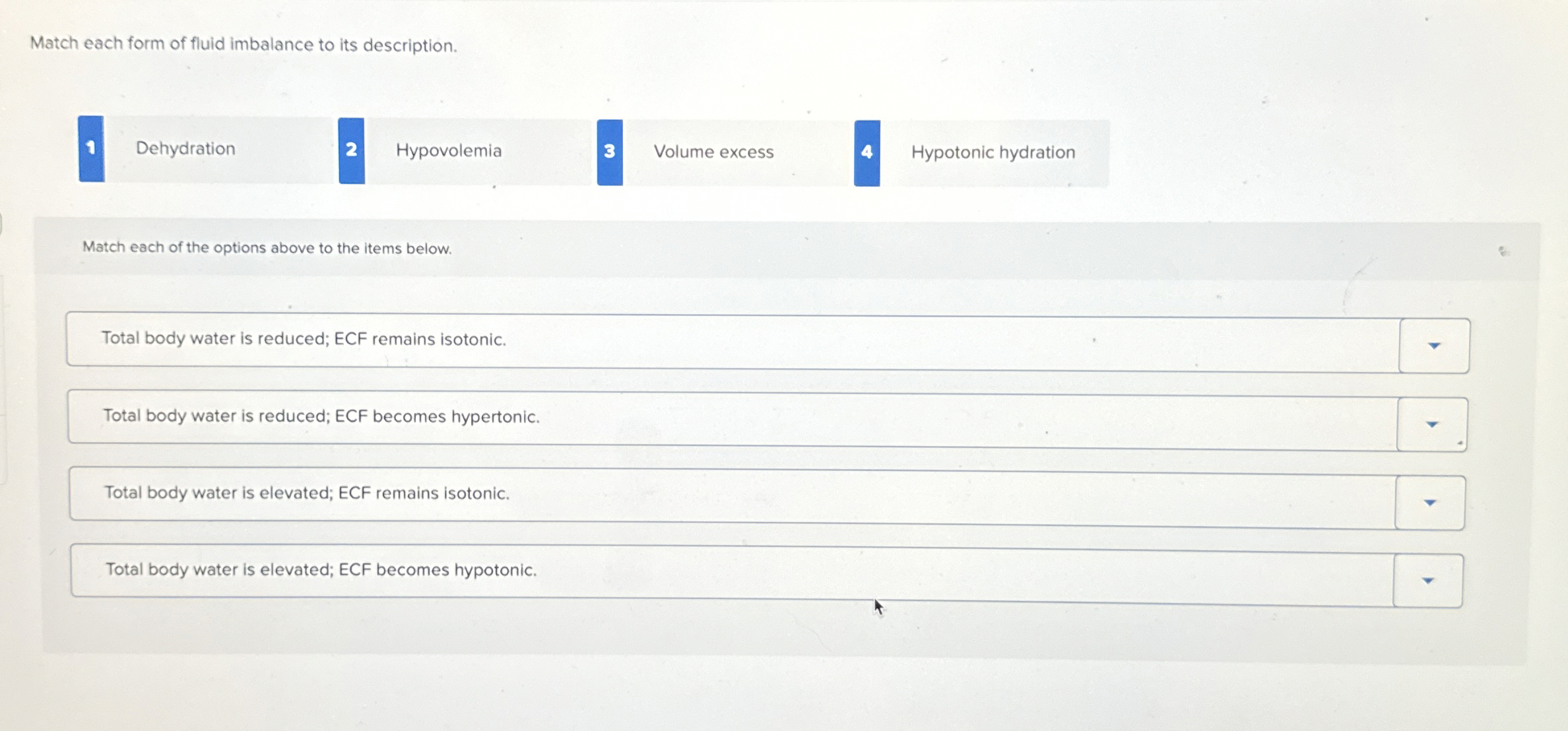Screen dimensions: 1568x731
Task: Click 'Match each of the options above' instruction
Action: pos(267,248)
